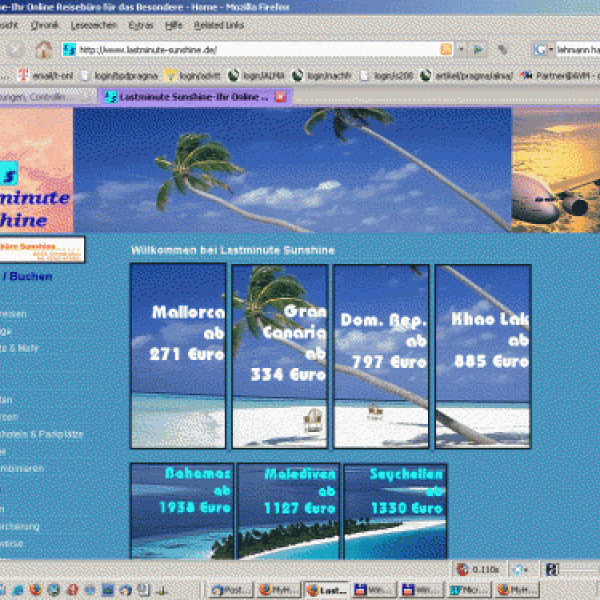Open the Lesezeichen menu

[94, 25]
